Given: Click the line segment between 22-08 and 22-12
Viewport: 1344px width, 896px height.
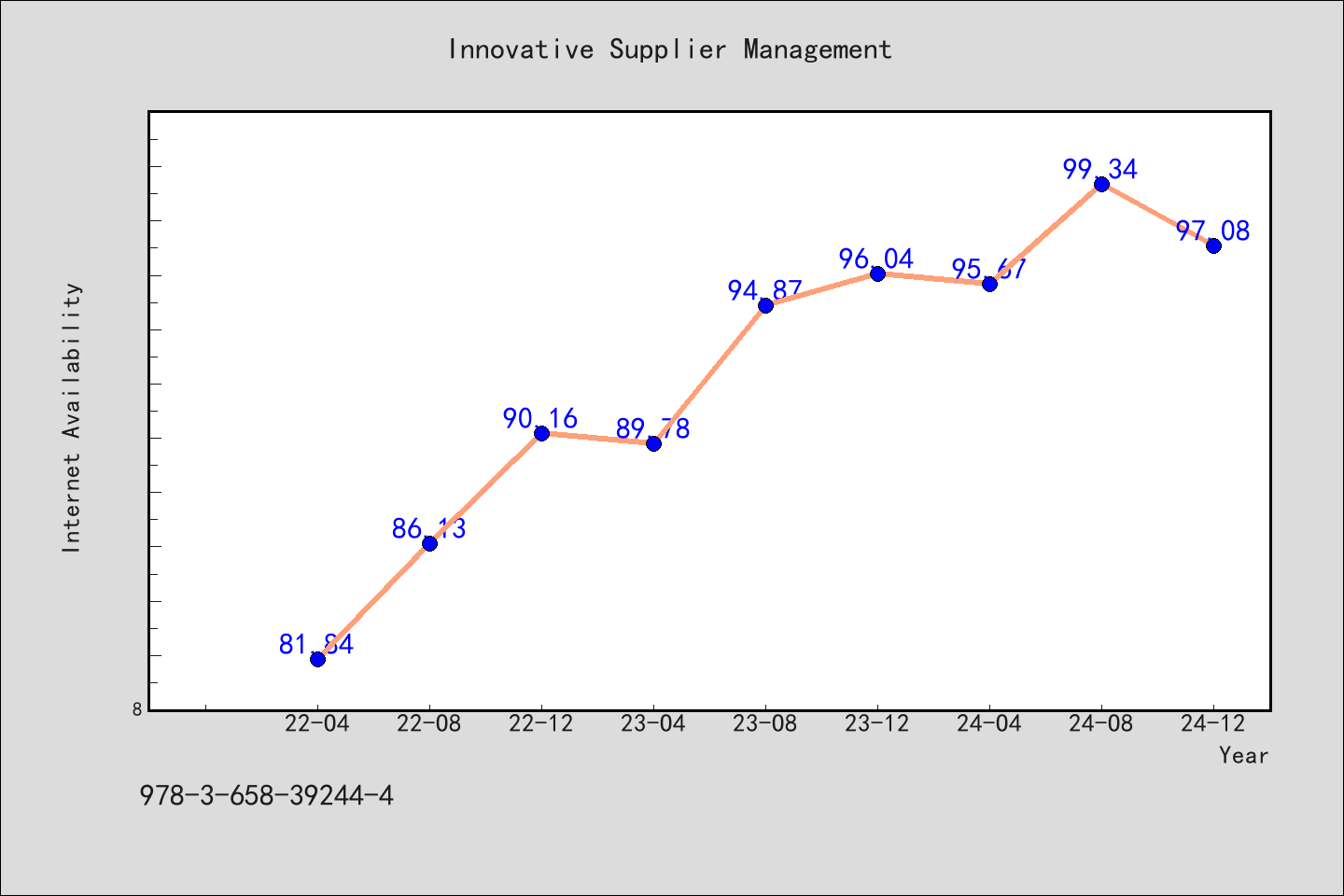Looking at the screenshot, I should (485, 488).
